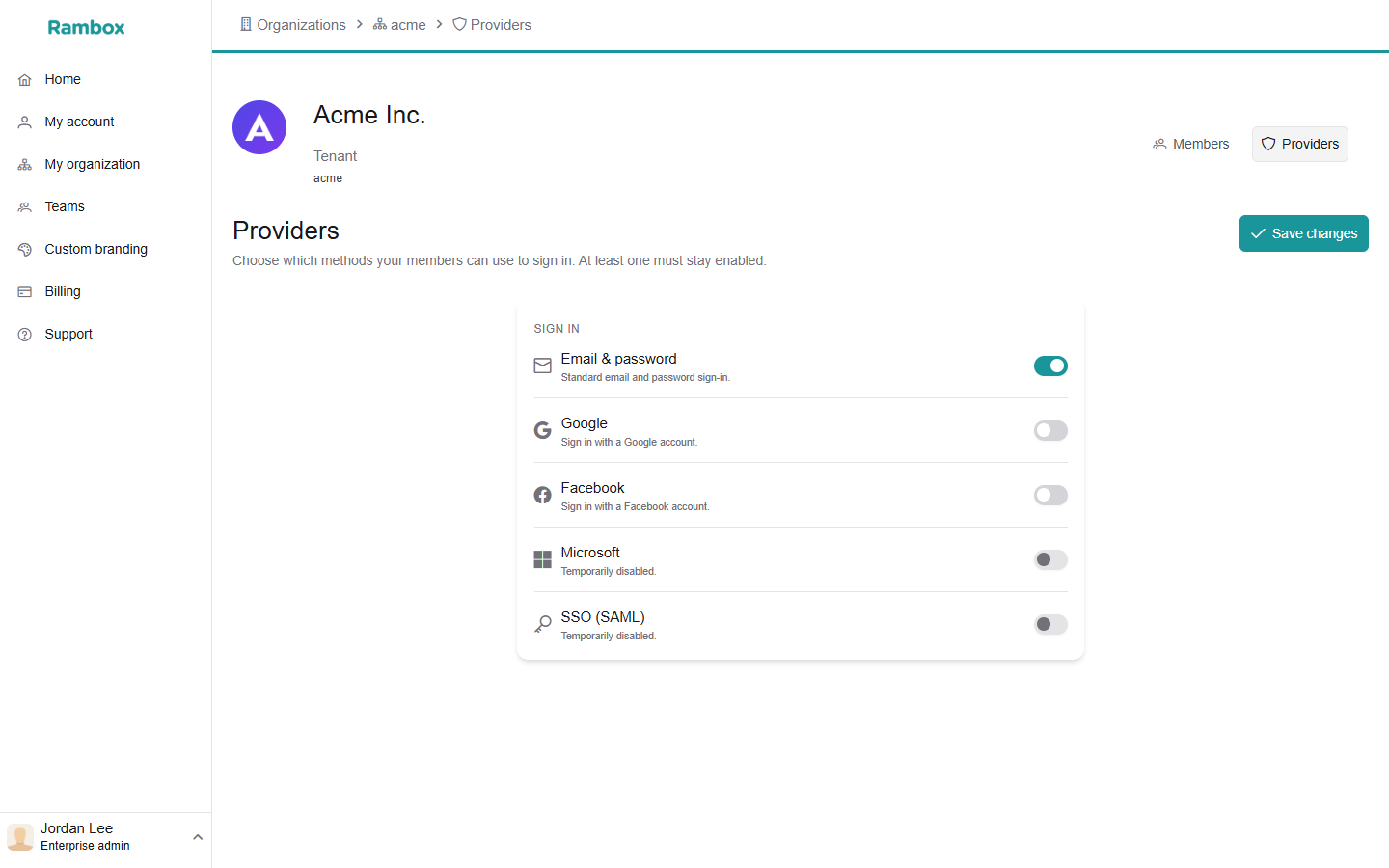Enable the Google sign-in toggle
Image resolution: width=1389 pixels, height=868 pixels.
point(1050,430)
